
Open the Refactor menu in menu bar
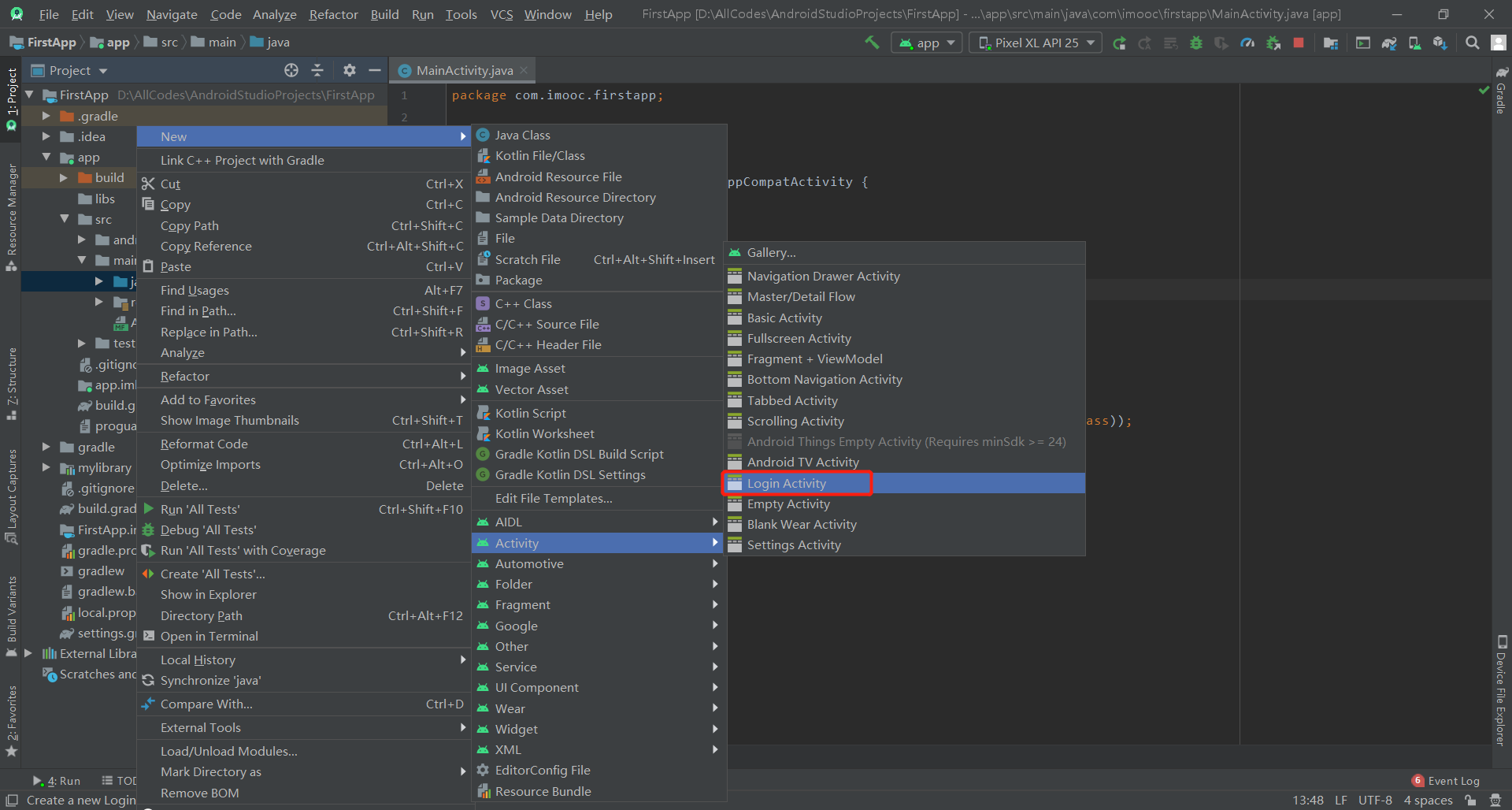(x=333, y=14)
